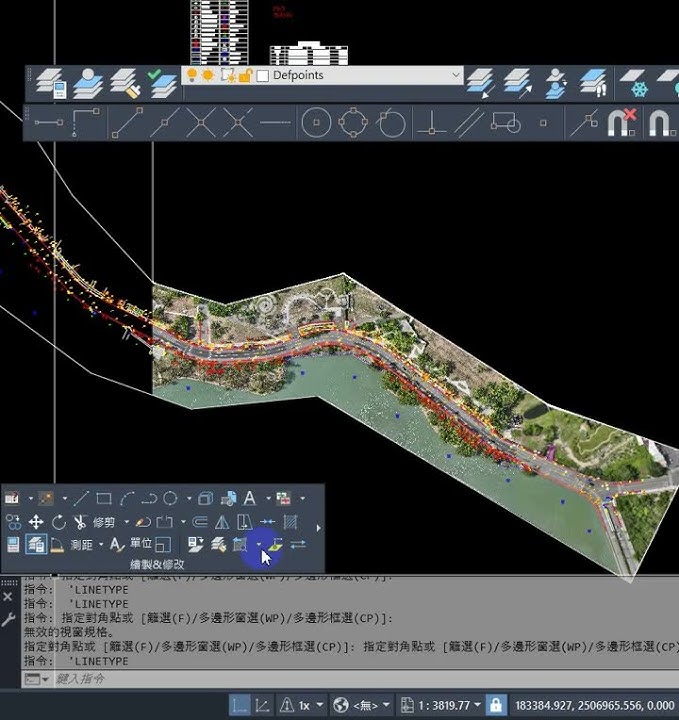Screen dimensions: 679x720
Task: Select the Parallel object snap
Action: [469, 123]
